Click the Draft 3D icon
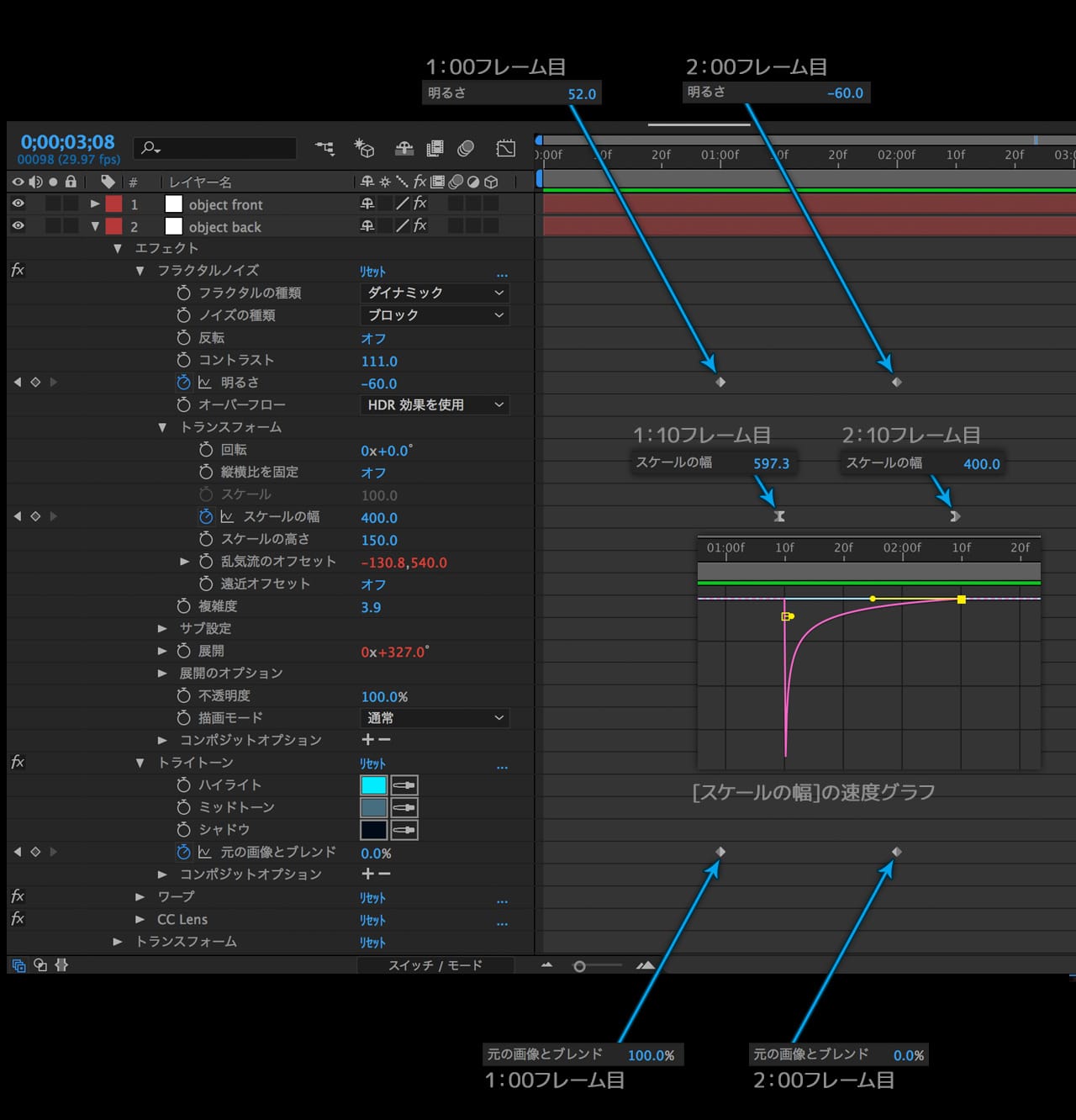This screenshot has height=1120, width=1076. [x=364, y=149]
